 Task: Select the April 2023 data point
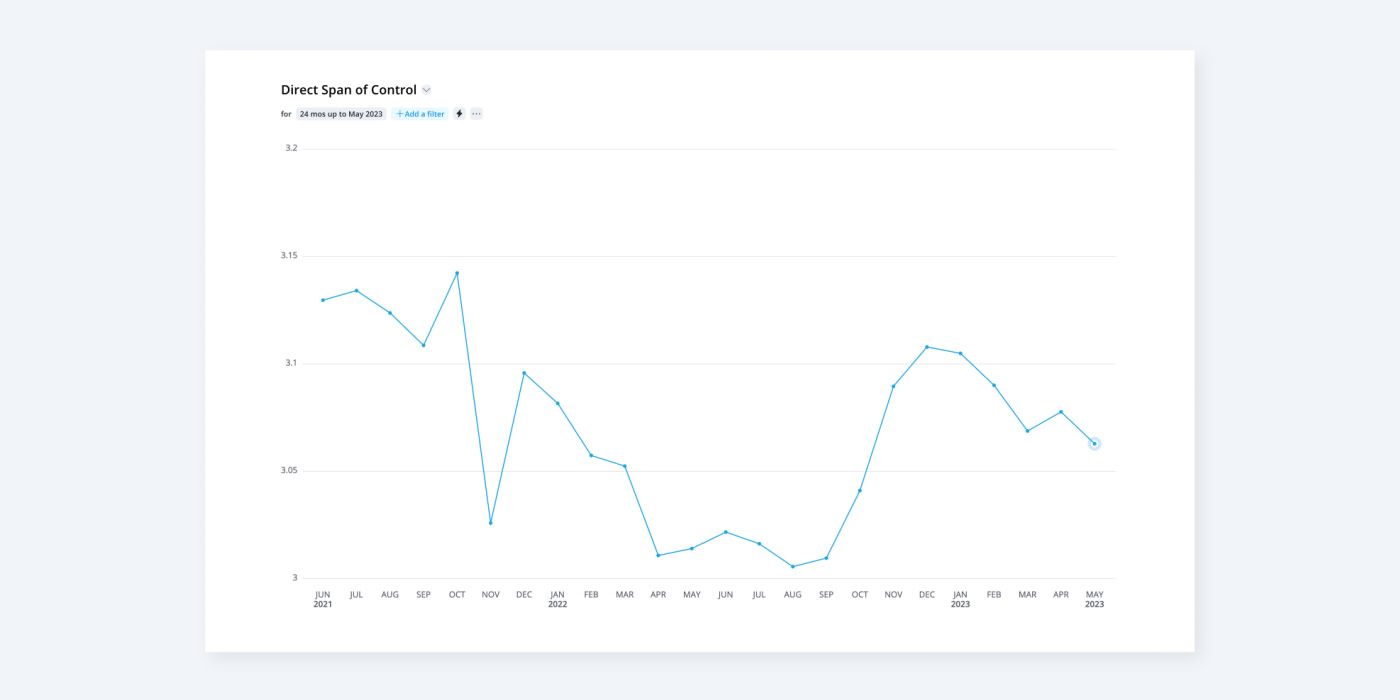click(x=1061, y=412)
